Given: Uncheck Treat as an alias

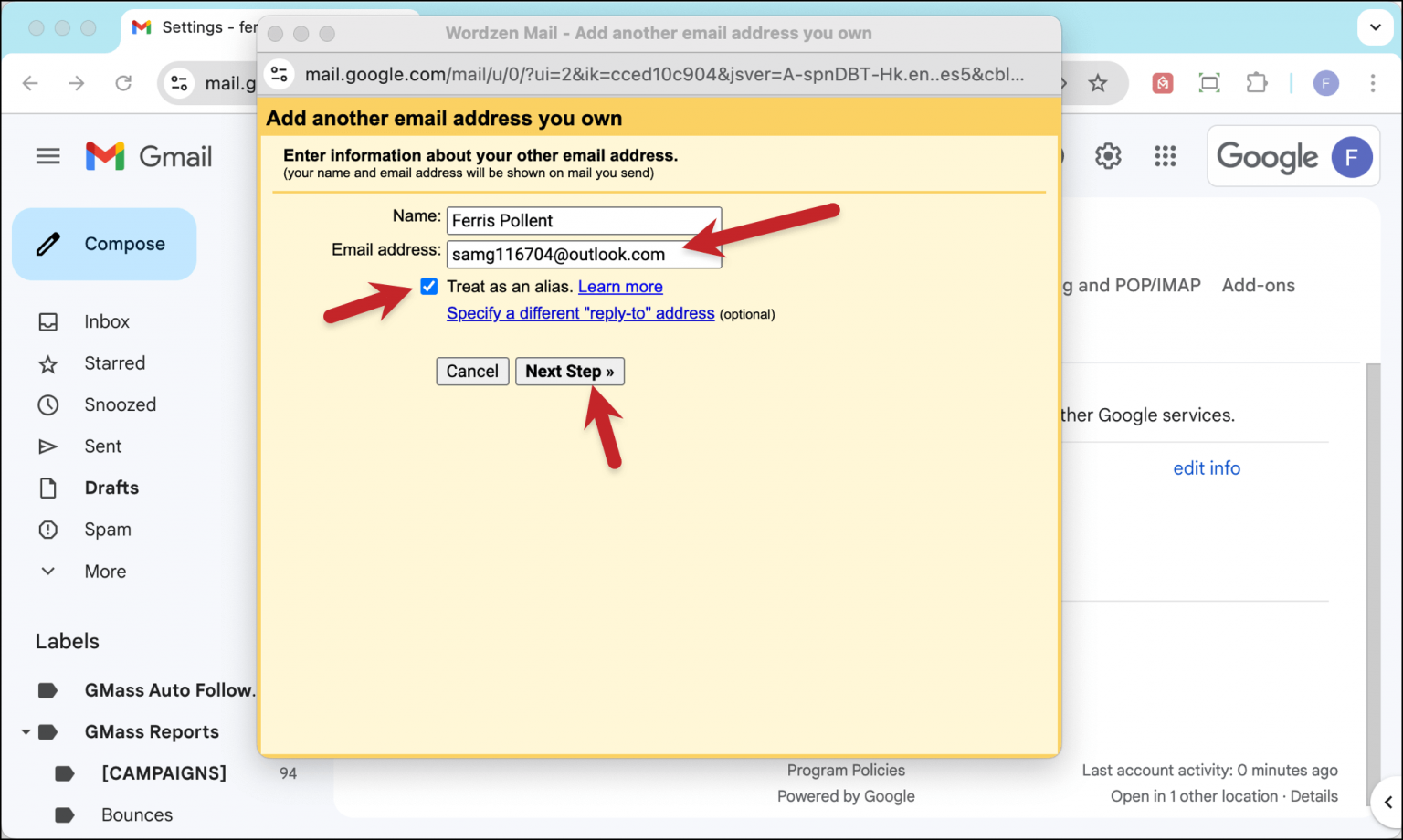Looking at the screenshot, I should (x=428, y=286).
